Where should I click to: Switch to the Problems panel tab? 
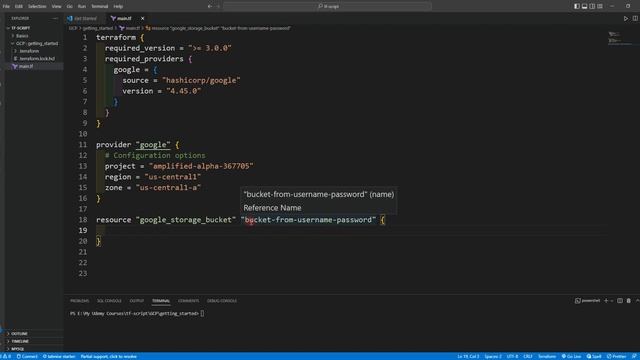tap(80, 301)
